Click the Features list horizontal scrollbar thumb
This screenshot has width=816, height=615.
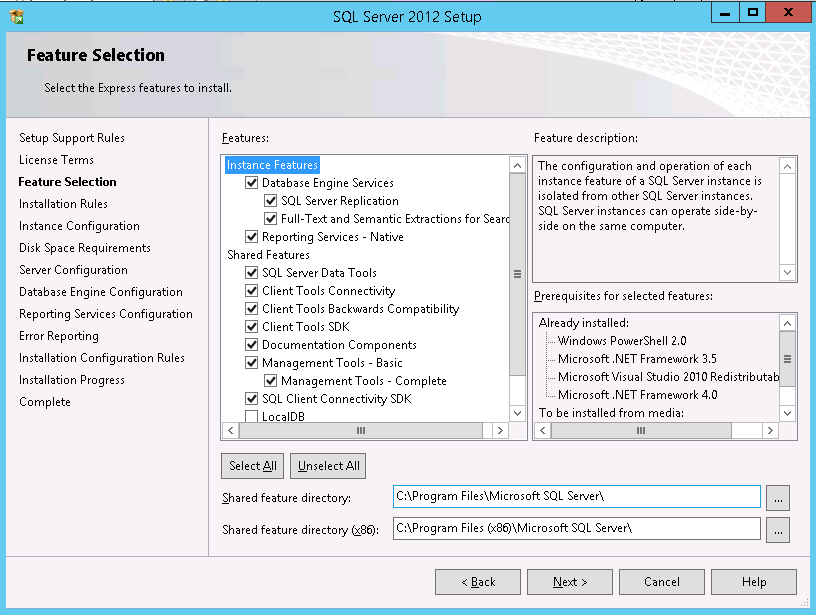pos(361,430)
